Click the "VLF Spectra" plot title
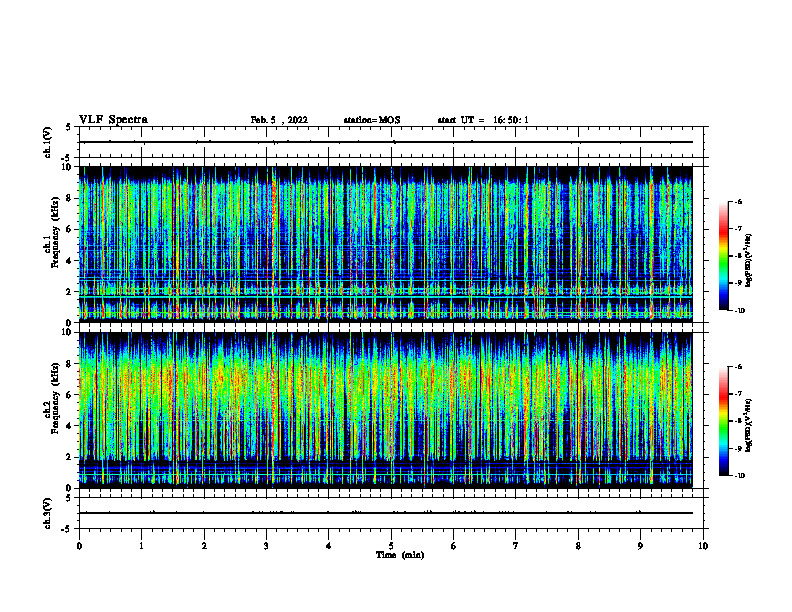 pyautogui.click(x=113, y=120)
